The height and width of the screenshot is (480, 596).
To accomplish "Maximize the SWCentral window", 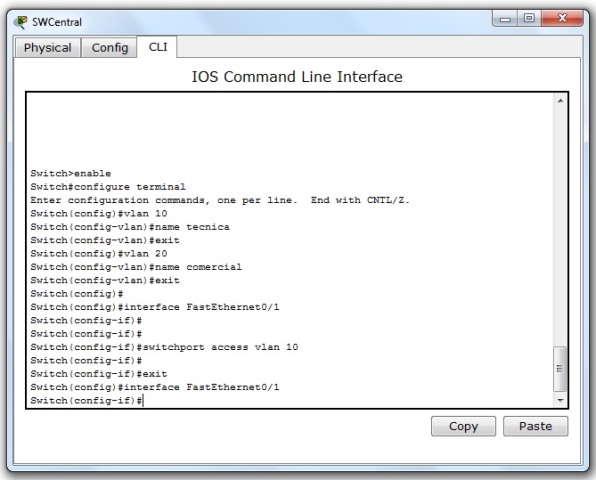I will (529, 18).
